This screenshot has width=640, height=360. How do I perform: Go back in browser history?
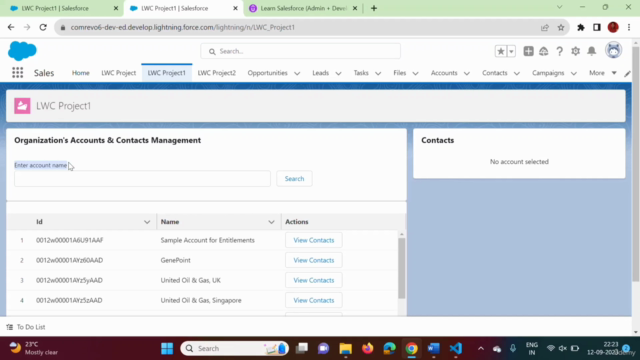click(x=11, y=27)
